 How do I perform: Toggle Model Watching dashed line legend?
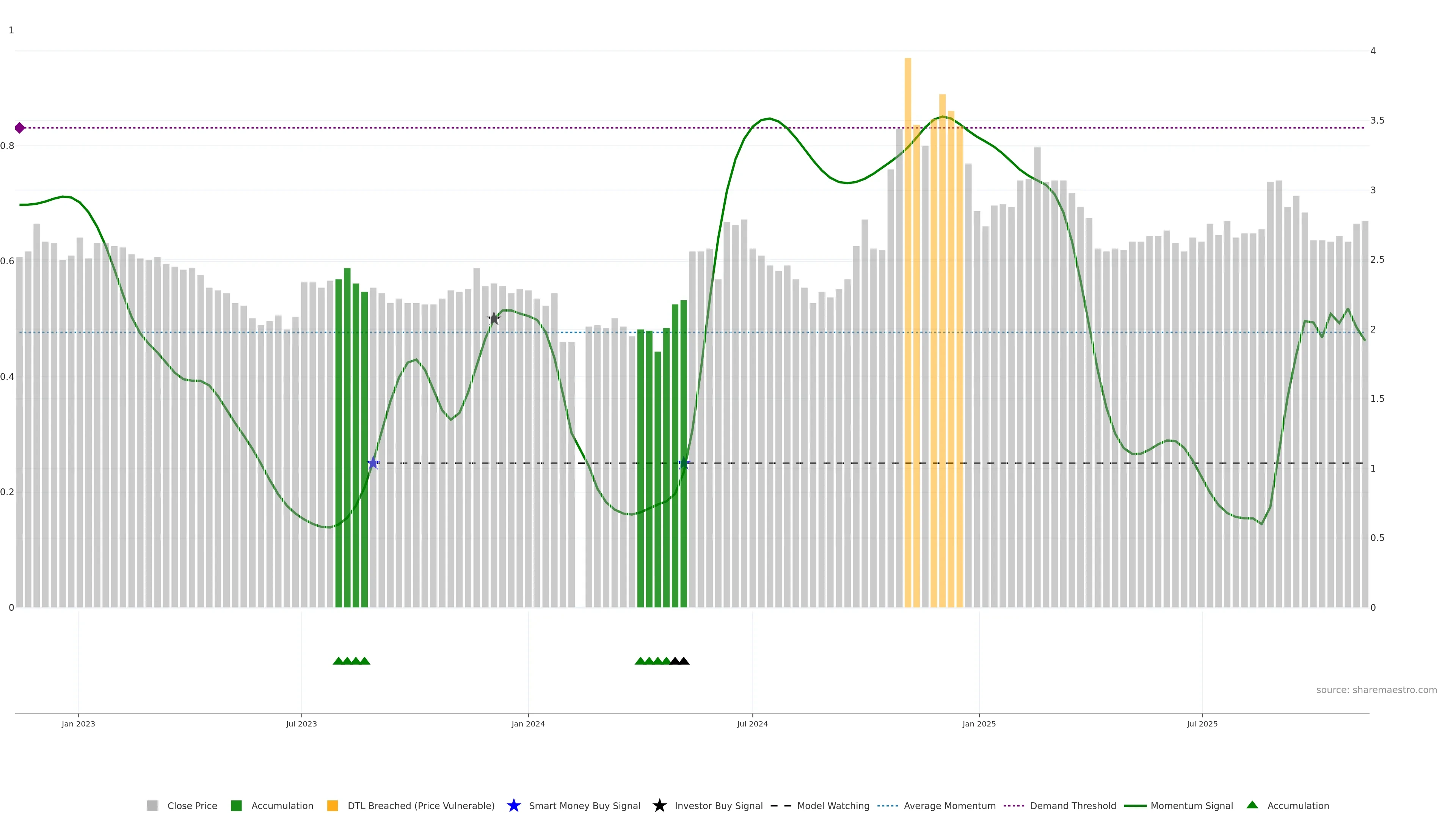point(833,805)
